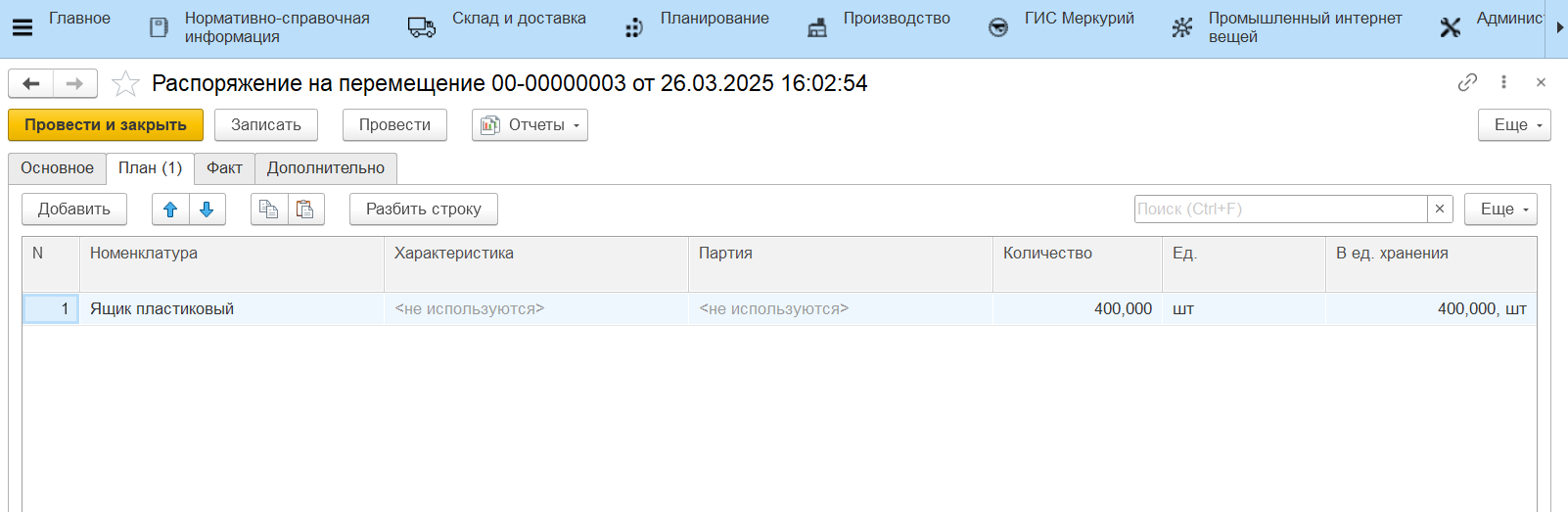The width and height of the screenshot is (1568, 512).
Task: Click Характеристика cell <не используются>
Action: pyautogui.click(x=536, y=309)
